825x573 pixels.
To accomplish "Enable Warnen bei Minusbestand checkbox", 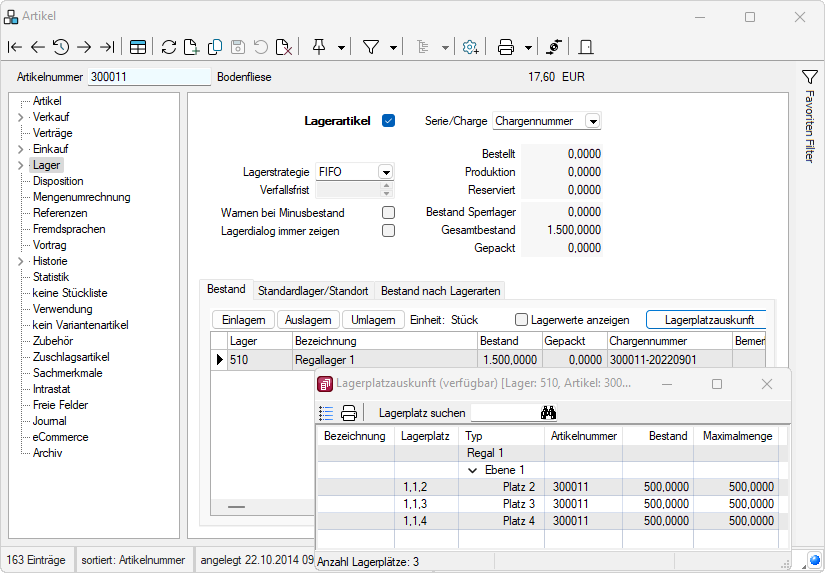I will (389, 213).
